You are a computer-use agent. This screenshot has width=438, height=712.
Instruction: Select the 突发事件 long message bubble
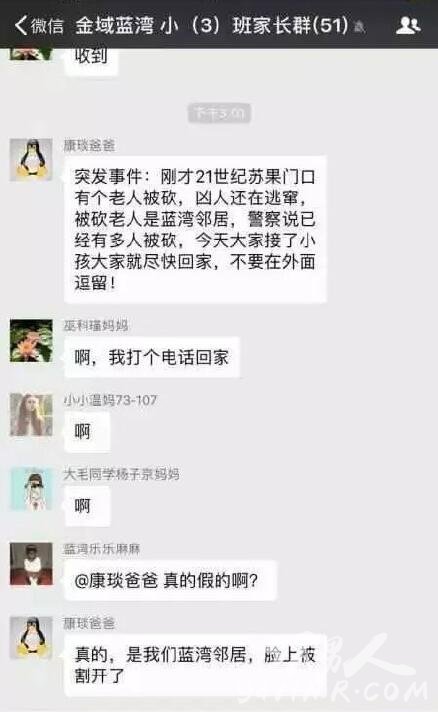195,229
